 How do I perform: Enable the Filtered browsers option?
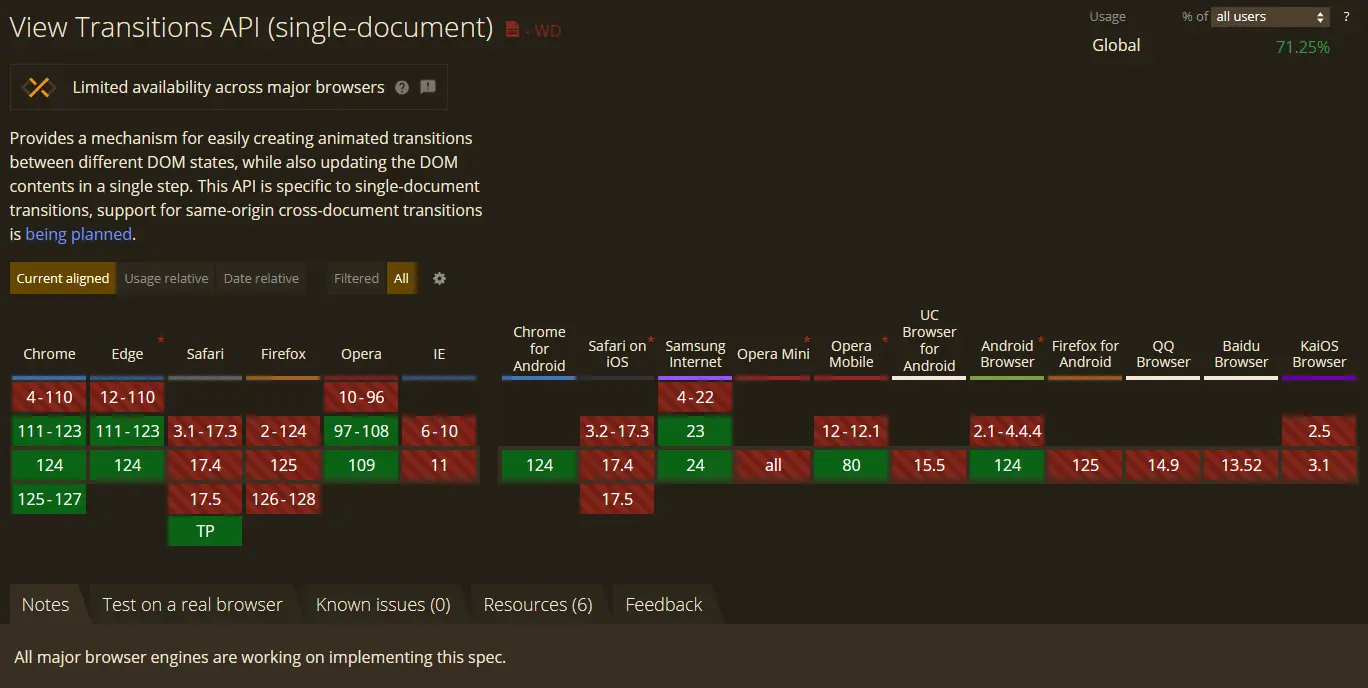356,279
